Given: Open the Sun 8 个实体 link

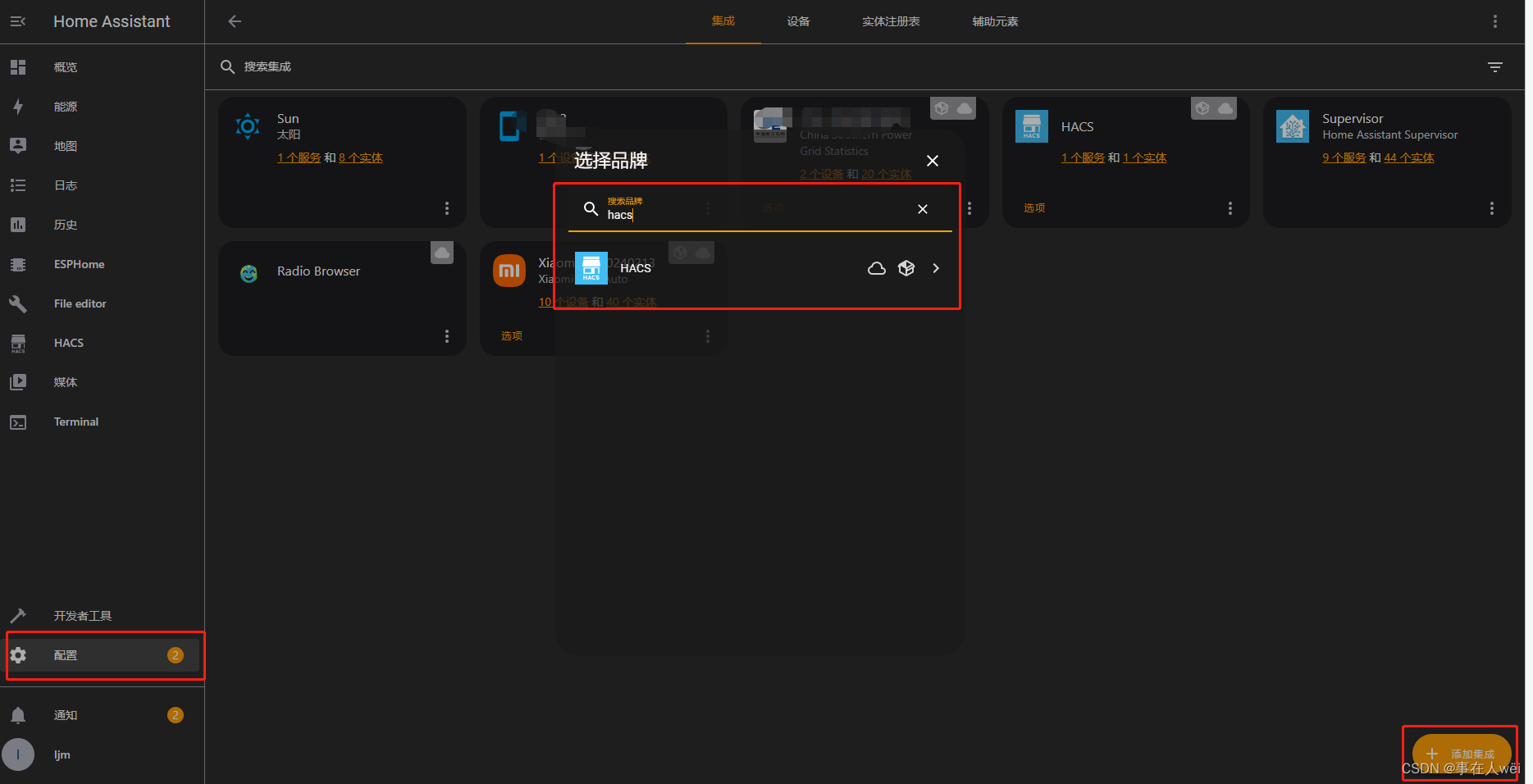Looking at the screenshot, I should [x=361, y=157].
